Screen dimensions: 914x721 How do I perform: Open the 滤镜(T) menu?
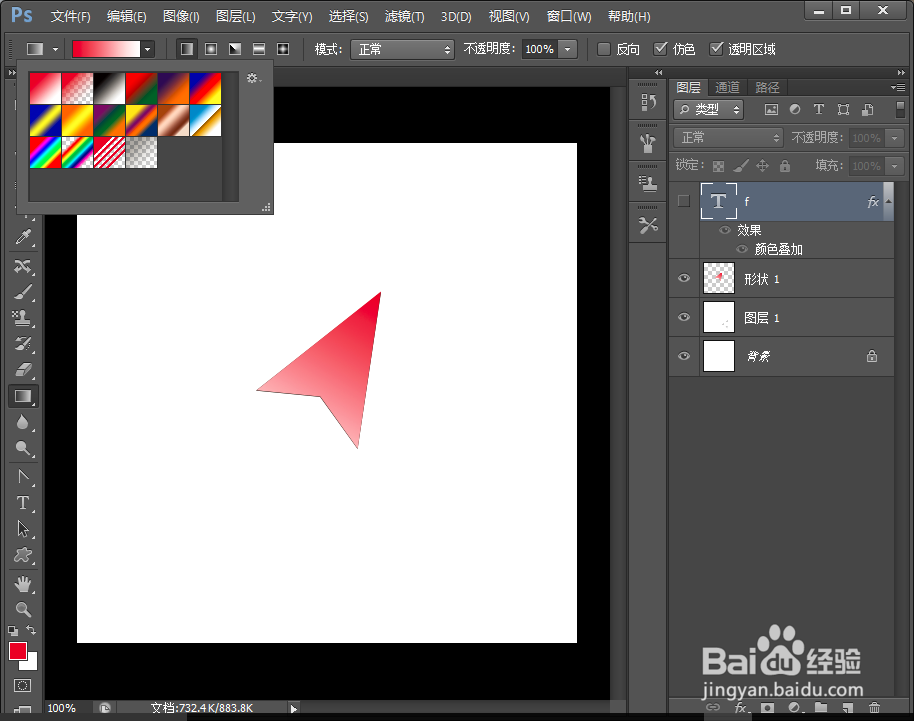pyautogui.click(x=405, y=16)
